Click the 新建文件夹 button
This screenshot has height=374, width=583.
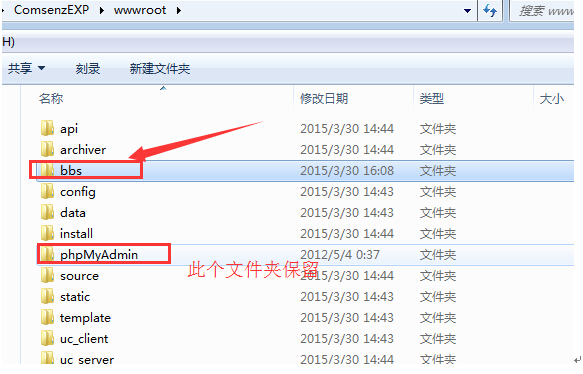point(160,68)
